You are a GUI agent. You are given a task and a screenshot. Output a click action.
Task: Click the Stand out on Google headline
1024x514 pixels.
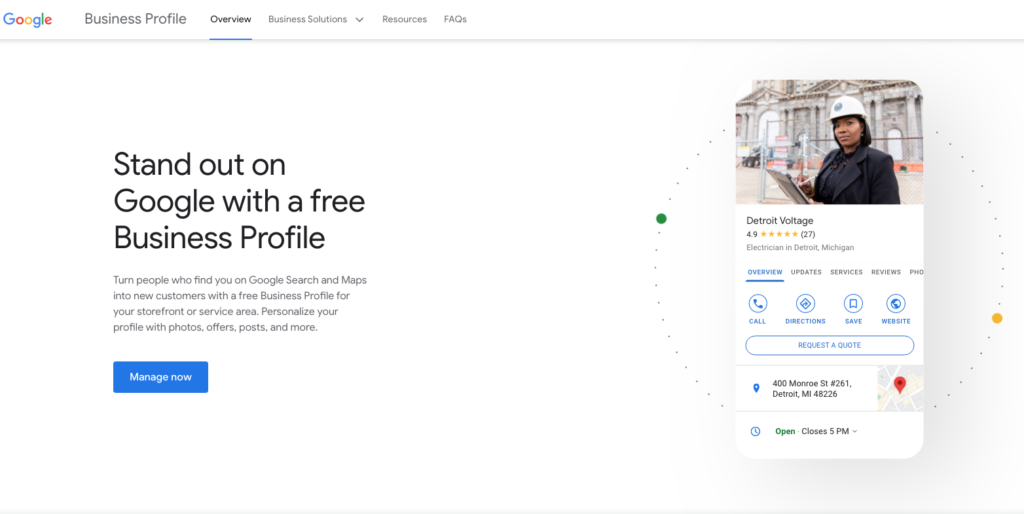click(x=239, y=201)
